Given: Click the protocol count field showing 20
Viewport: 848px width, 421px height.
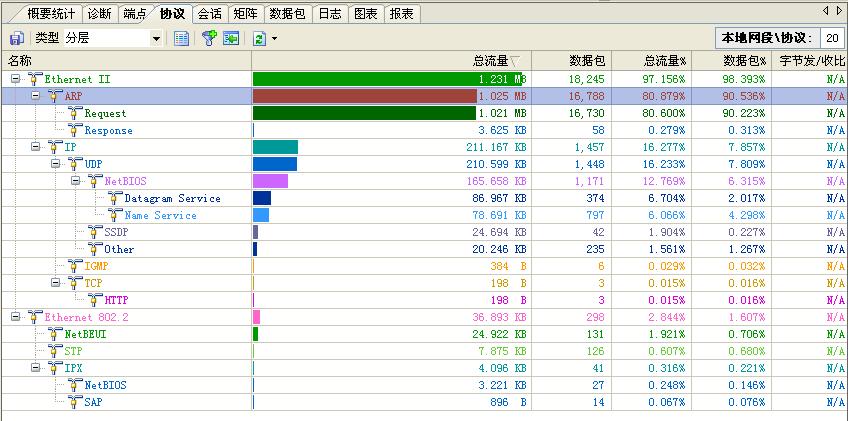Looking at the screenshot, I should (832, 38).
